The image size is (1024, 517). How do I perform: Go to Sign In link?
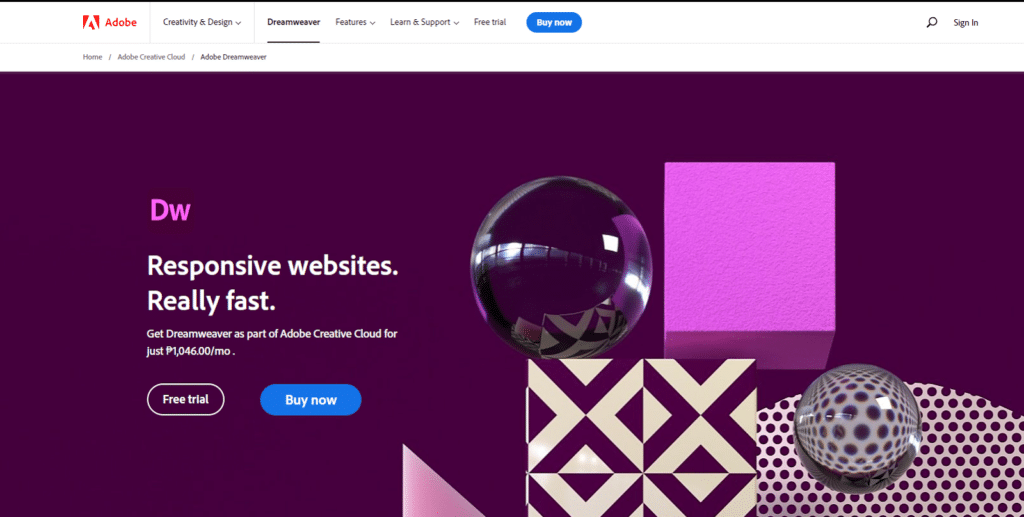tap(965, 23)
